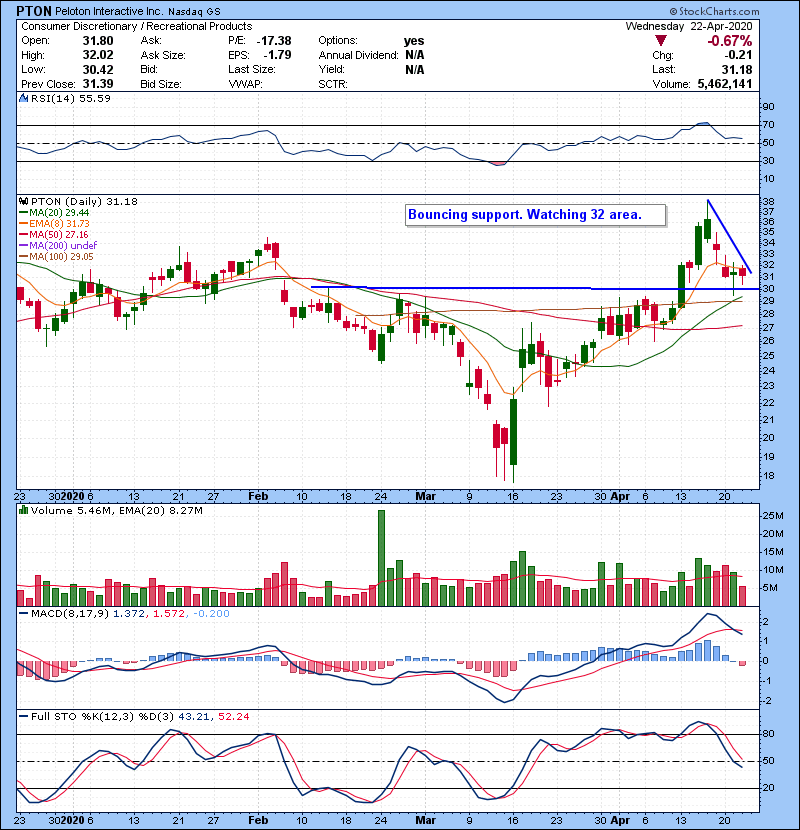Click the StockCharts.com copyright text
800x830 pixels.
pos(714,11)
